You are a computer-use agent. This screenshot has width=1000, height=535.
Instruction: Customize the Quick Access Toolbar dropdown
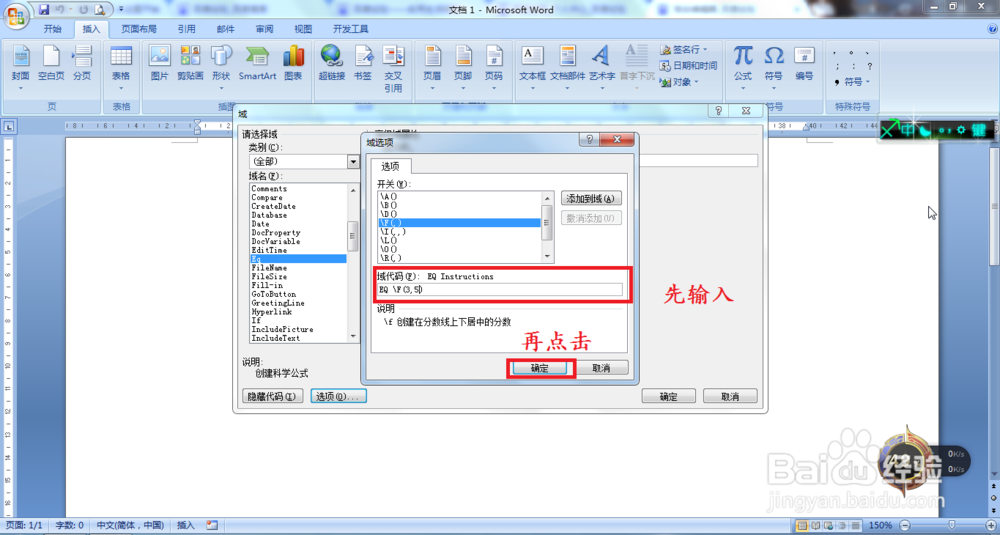[119, 10]
